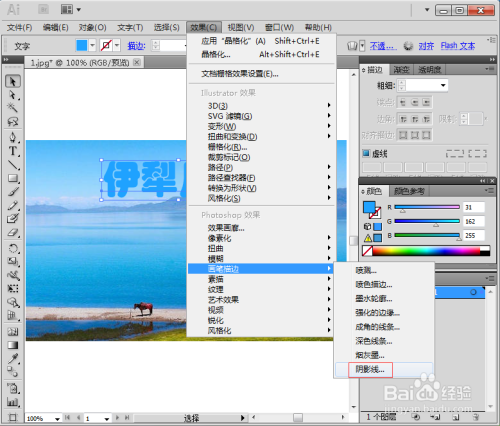Image resolution: width=500 pixels, height=426 pixels.
Task: Choose the Rectangle tool
Action: tap(13, 178)
